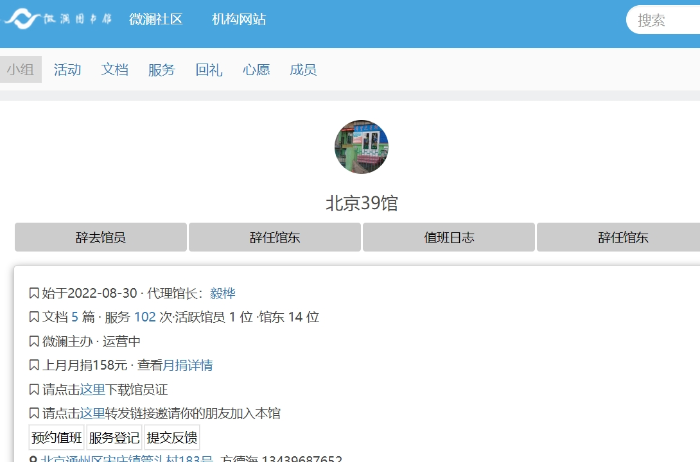
Task: View the 月捐详情 link
Action: coord(187,365)
